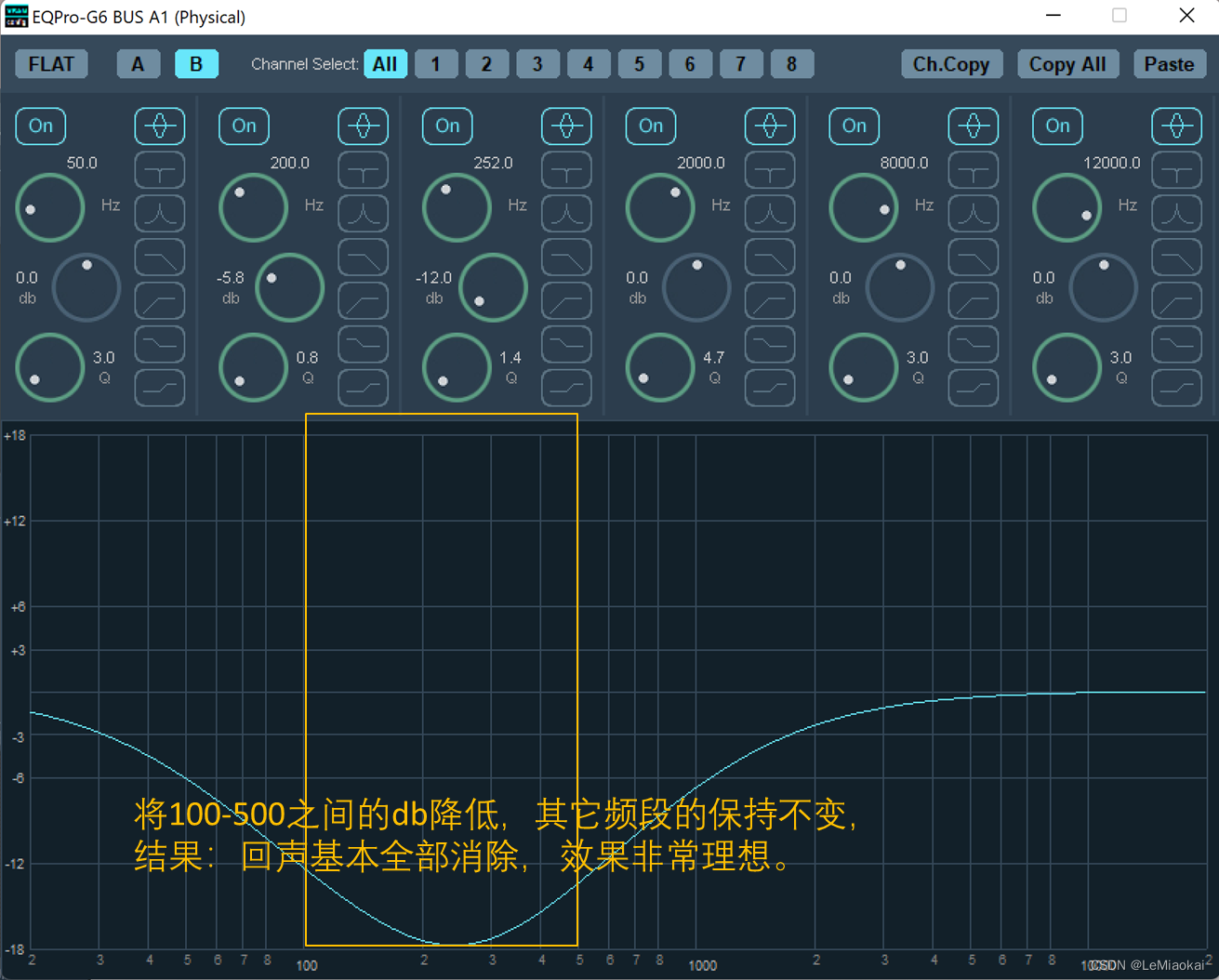Select the parametric bell filter for the 12000.0 Hz band
Viewport: 1219px width, 980px height.
(1176, 126)
